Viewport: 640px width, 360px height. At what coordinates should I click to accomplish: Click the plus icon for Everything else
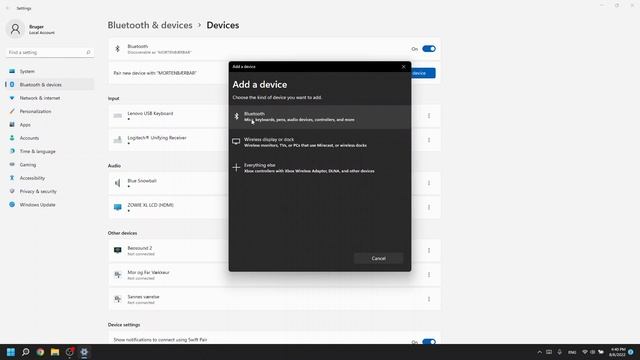(236, 167)
